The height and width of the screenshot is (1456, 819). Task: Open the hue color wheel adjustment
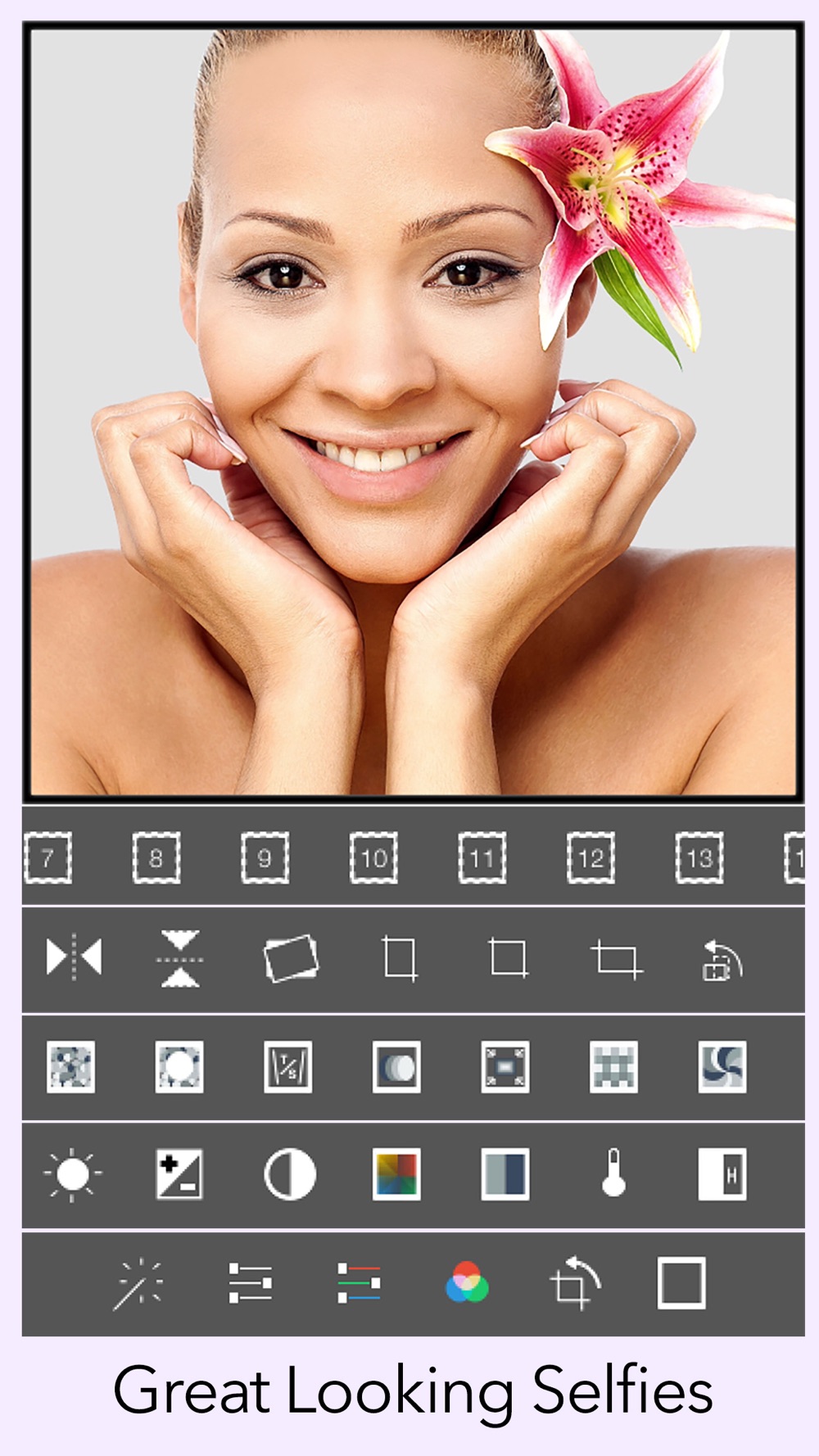click(x=396, y=1174)
